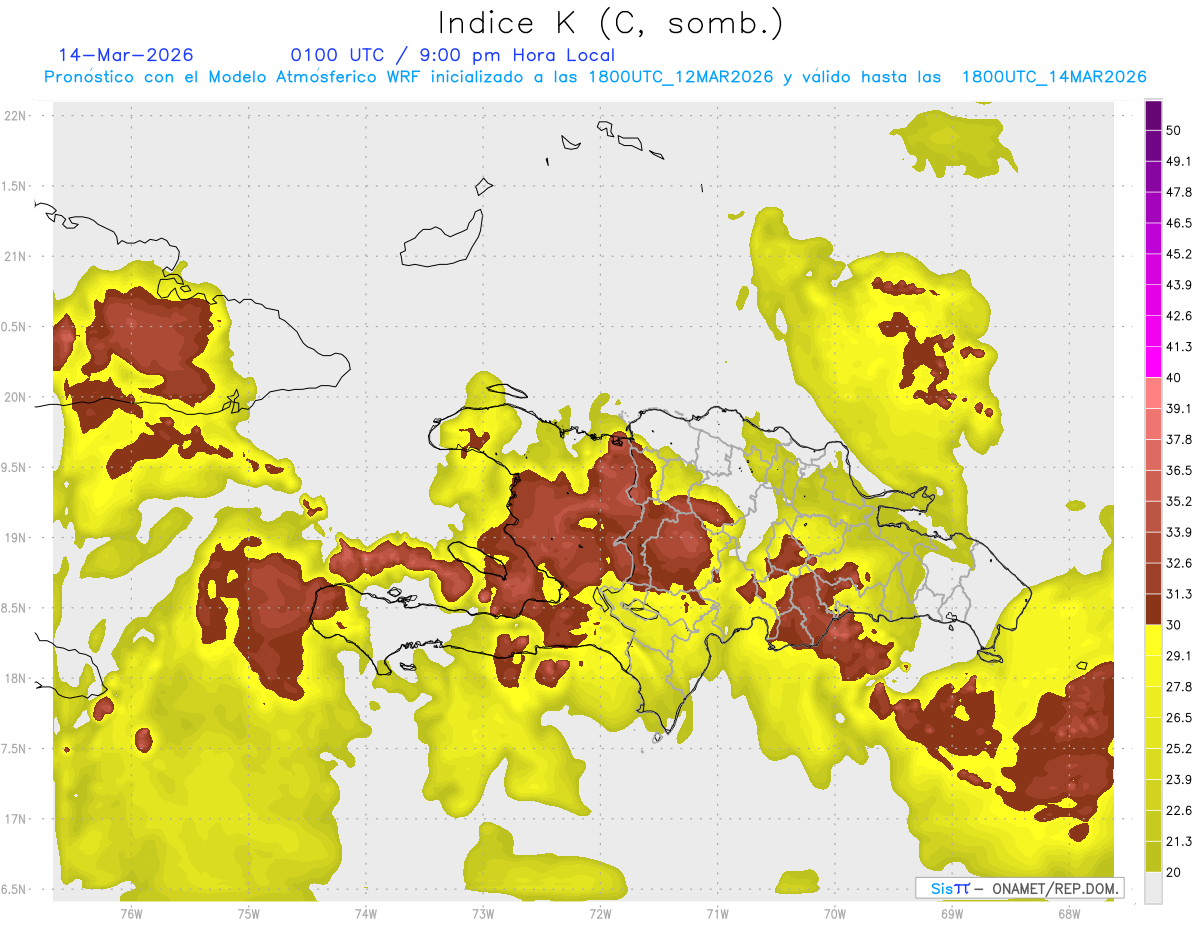The height and width of the screenshot is (927, 1200).
Task: Click the colorbar value '37.8'
Action: 1179,440
